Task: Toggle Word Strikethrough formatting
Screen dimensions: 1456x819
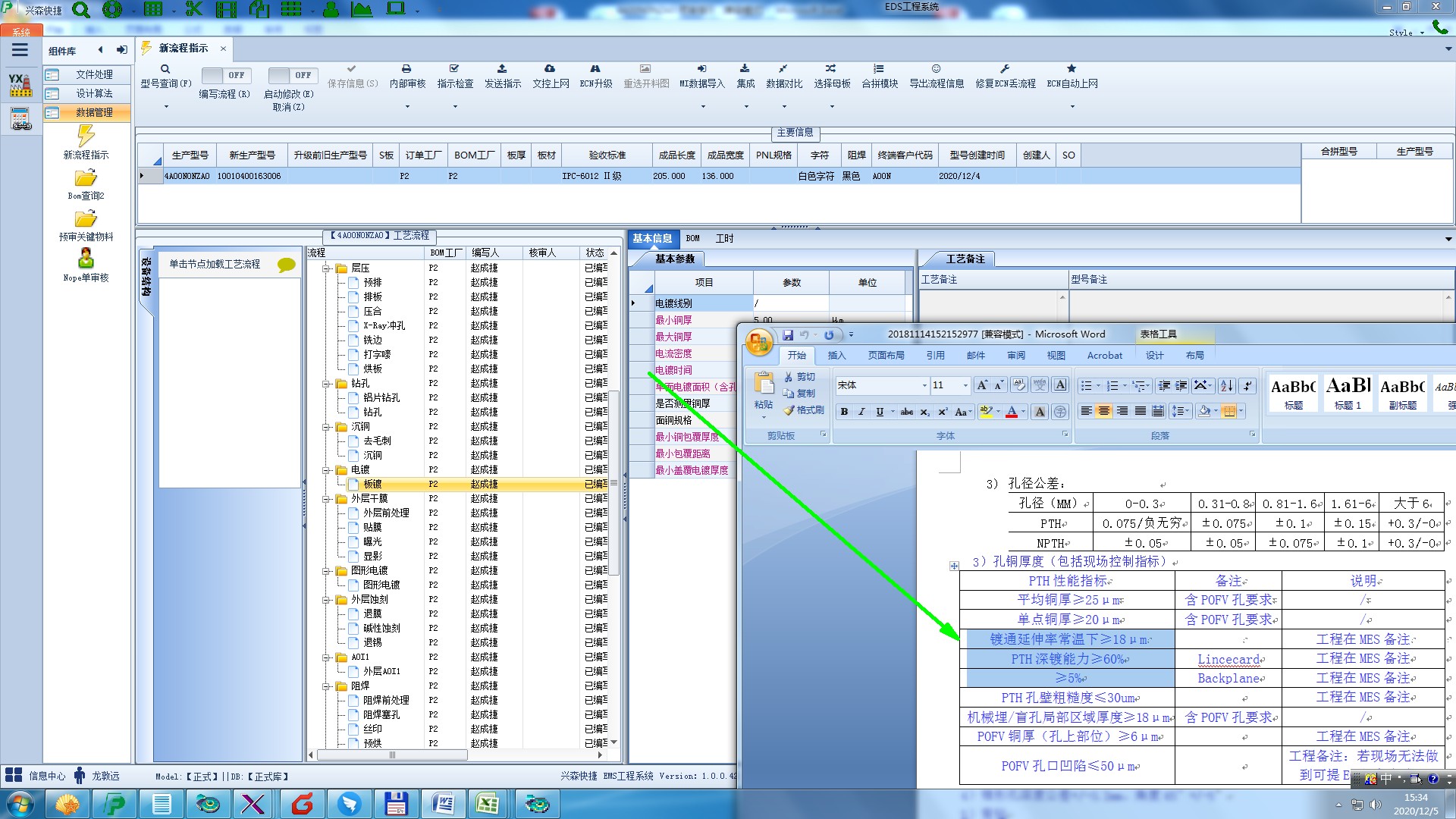Action: [907, 412]
